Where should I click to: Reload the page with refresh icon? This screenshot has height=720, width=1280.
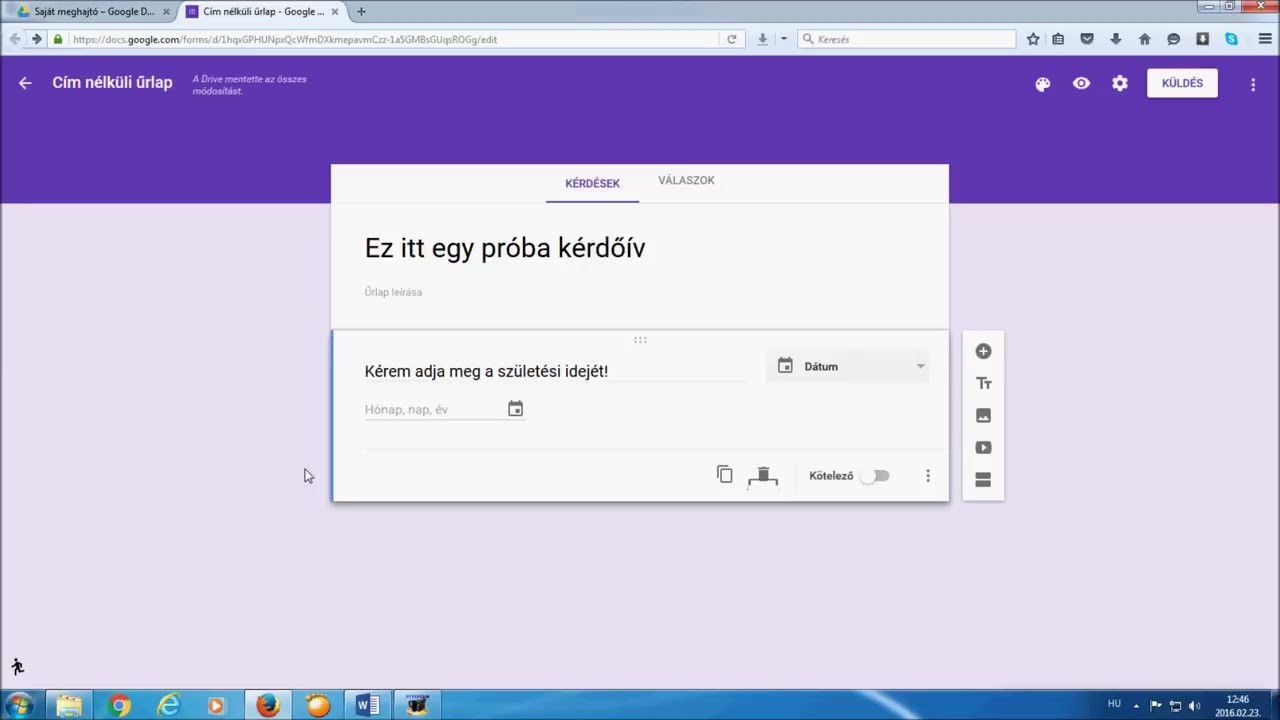732,39
